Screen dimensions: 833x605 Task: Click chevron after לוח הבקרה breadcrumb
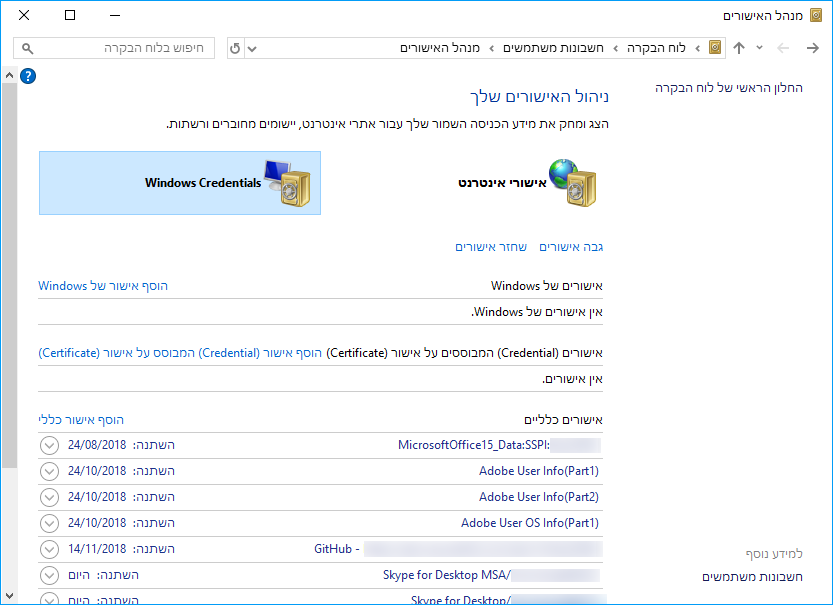click(616, 48)
